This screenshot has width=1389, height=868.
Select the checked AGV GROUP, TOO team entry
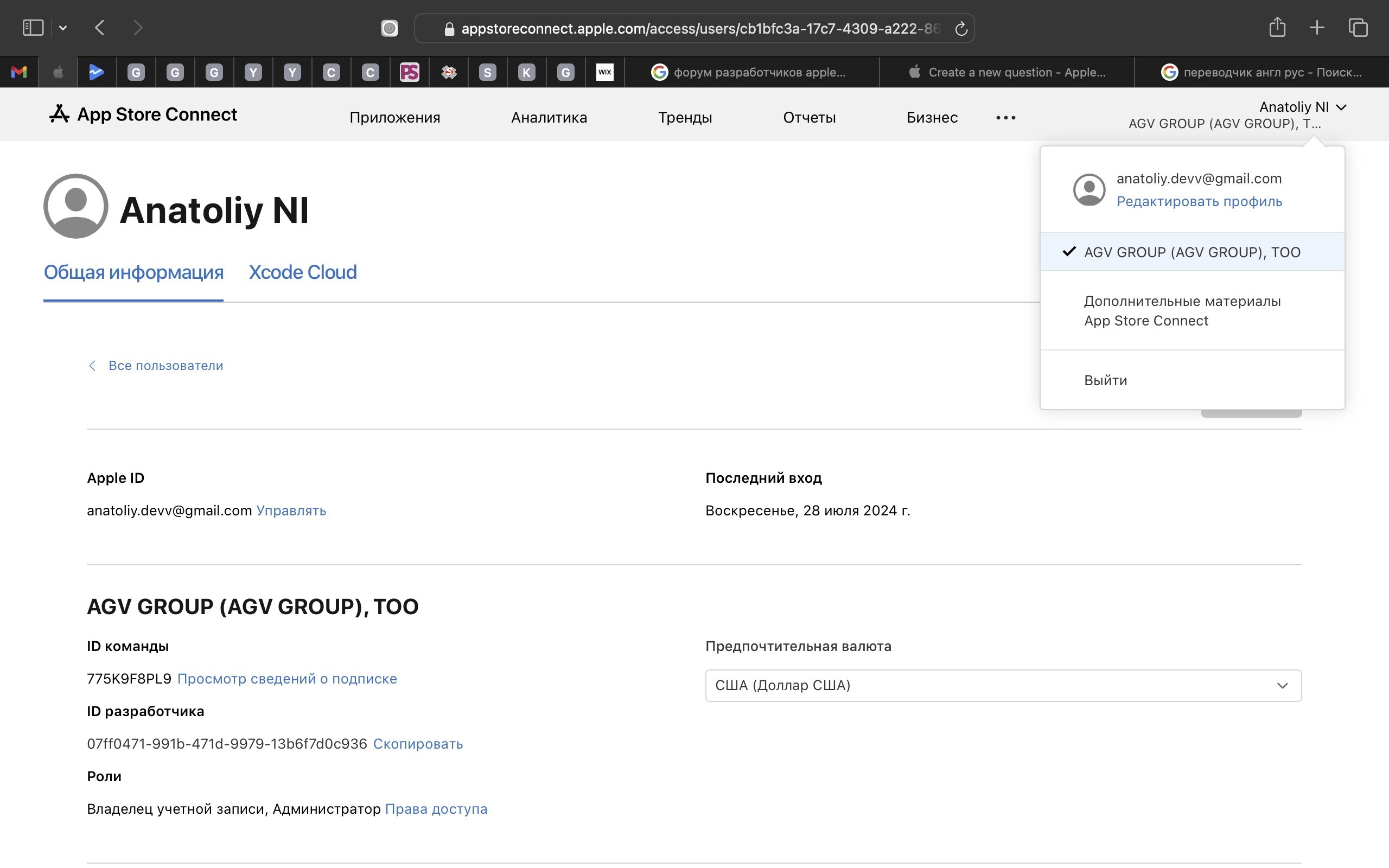pyautogui.click(x=1192, y=252)
